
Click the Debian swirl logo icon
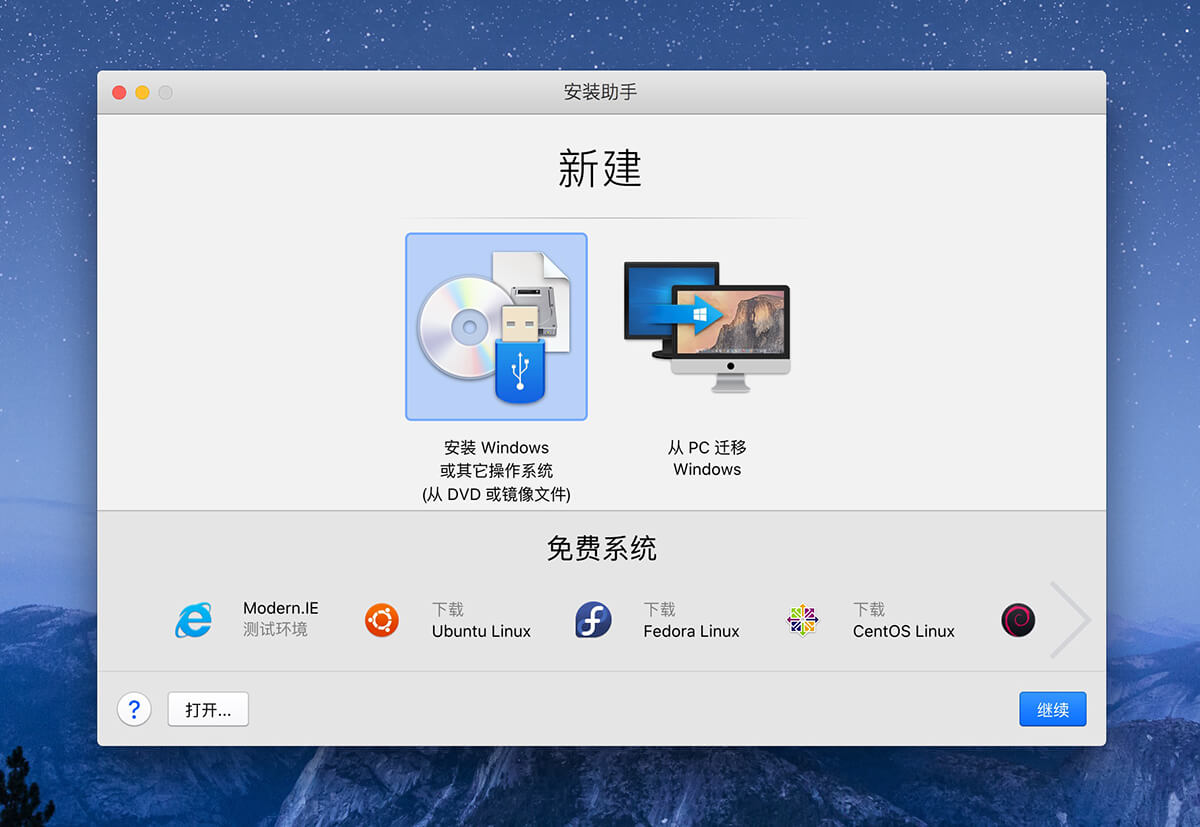click(x=1018, y=620)
